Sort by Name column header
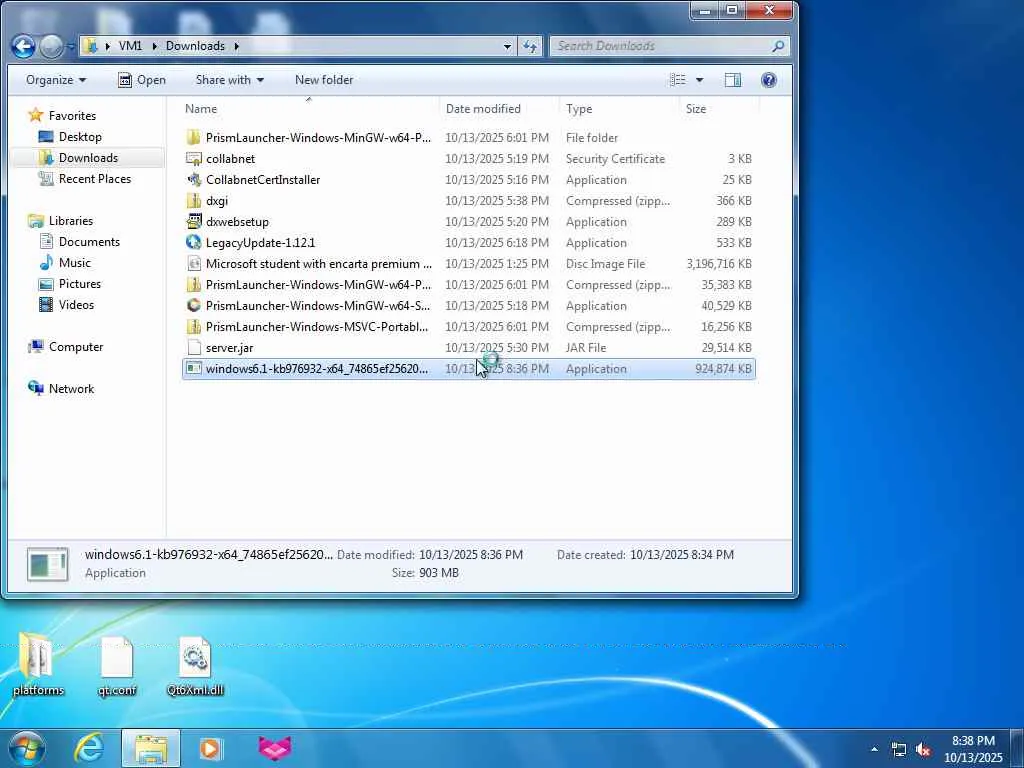The height and width of the screenshot is (768, 1024). tap(310, 109)
